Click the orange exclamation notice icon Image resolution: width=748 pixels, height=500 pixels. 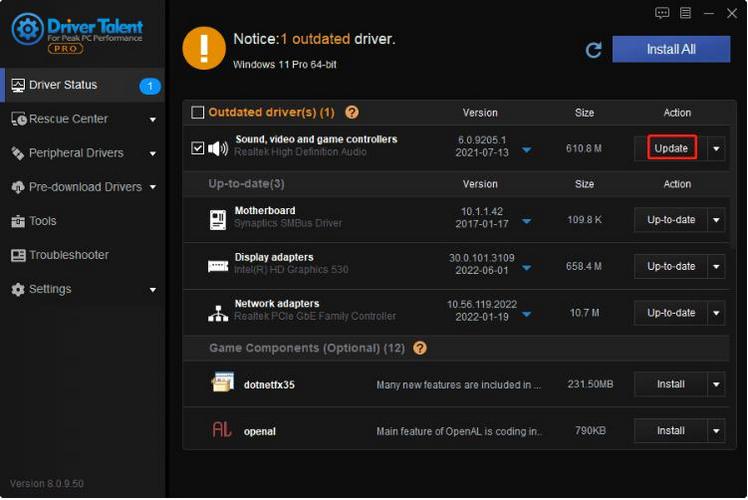coord(204,48)
